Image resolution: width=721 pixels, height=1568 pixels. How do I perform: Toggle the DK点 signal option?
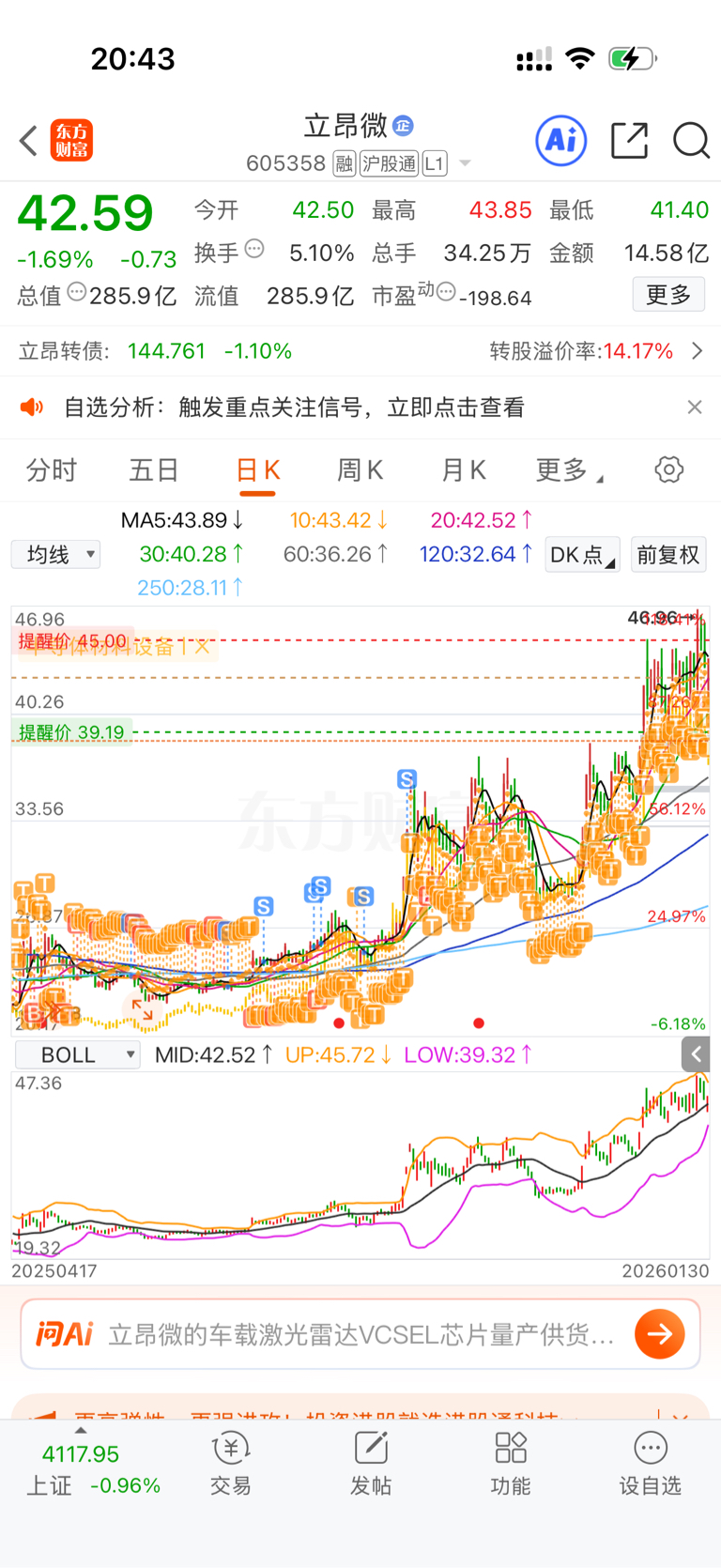(582, 555)
